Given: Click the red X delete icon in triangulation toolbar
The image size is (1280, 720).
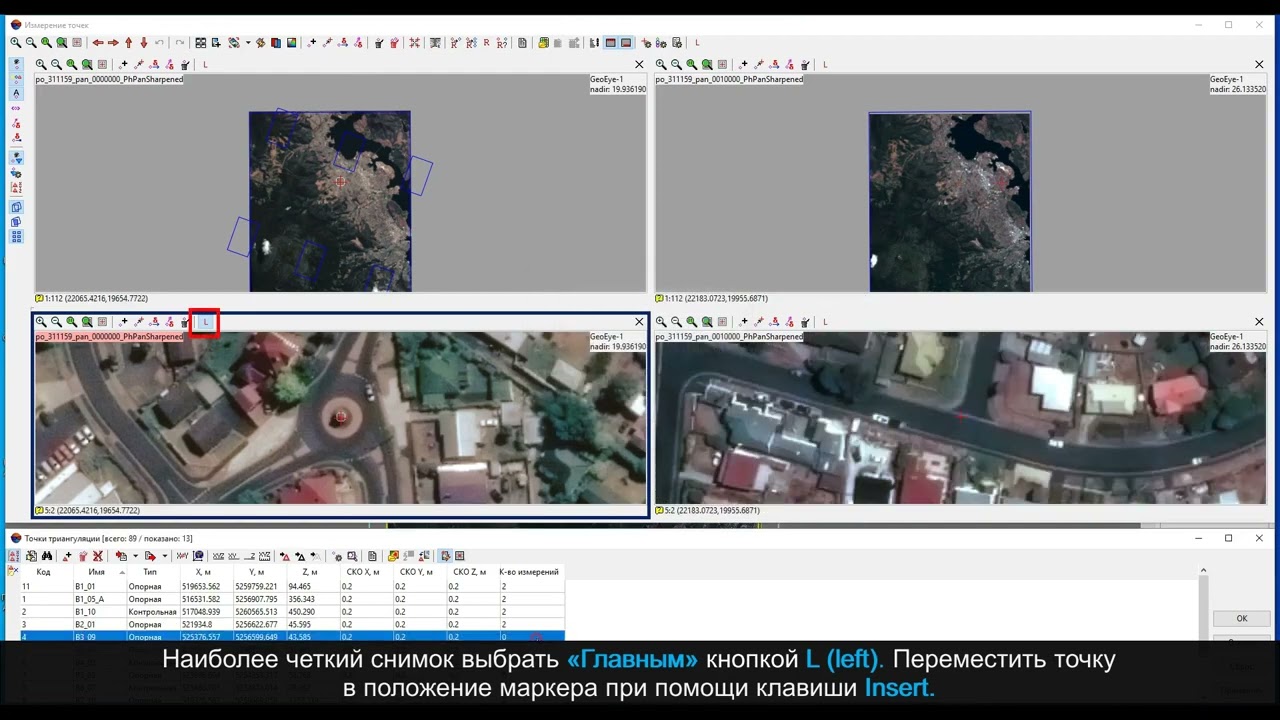Looking at the screenshot, I should coord(98,556).
